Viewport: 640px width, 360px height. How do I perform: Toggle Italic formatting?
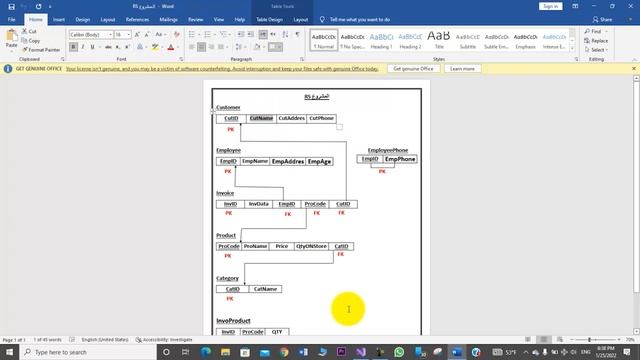point(83,47)
